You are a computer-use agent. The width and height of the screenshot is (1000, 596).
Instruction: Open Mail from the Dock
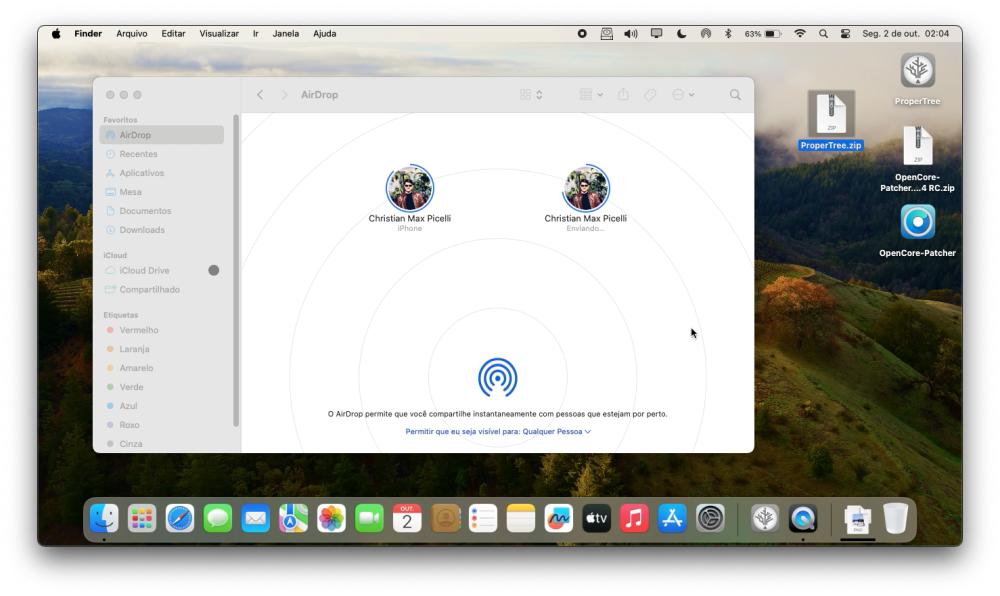(256, 518)
